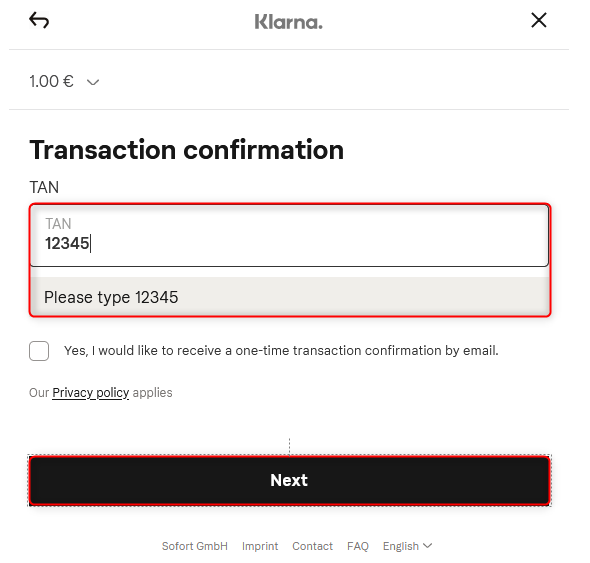Screen dimensions: 590x563
Task: Open the FAQ footer link
Action: click(358, 546)
